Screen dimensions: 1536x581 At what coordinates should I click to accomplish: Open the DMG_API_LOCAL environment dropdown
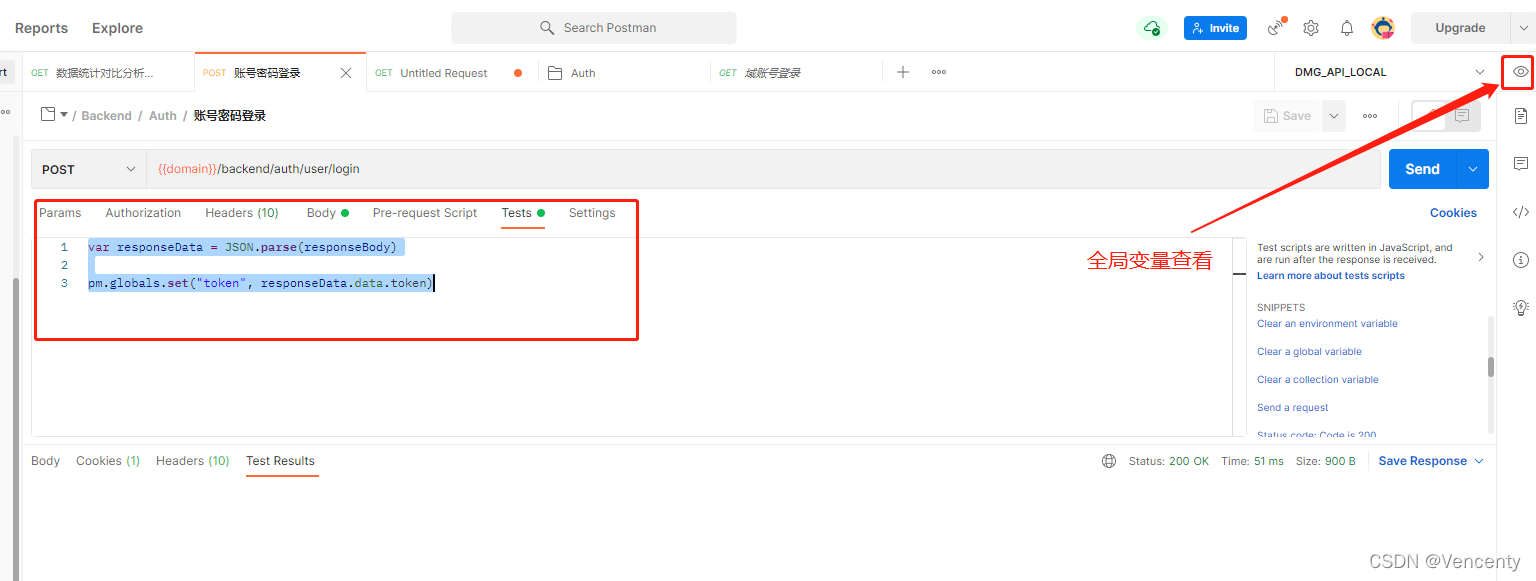click(1390, 72)
